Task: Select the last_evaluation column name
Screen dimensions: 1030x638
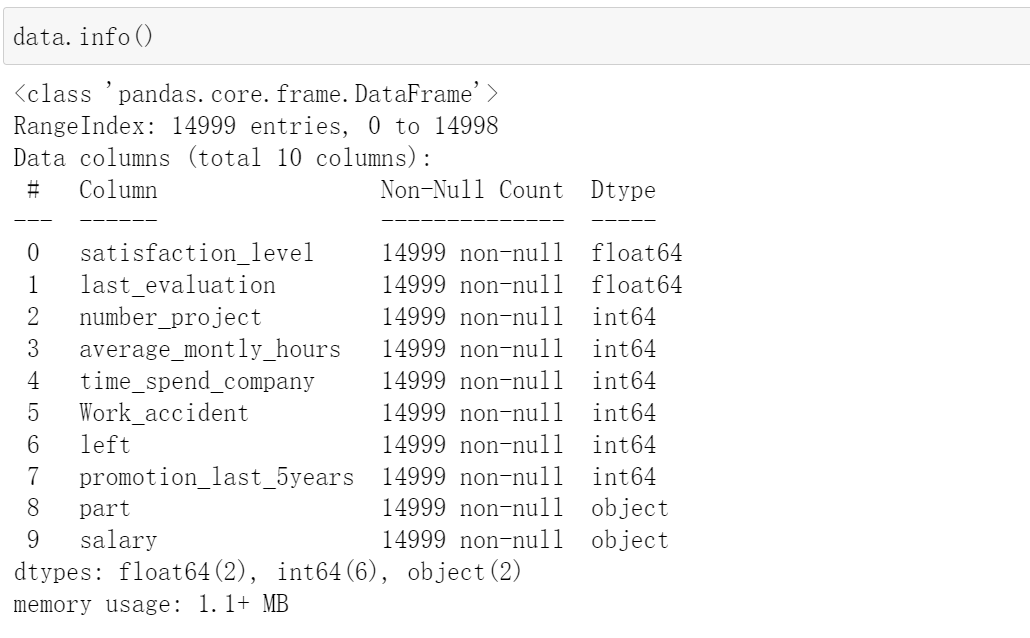Action: click(x=177, y=286)
